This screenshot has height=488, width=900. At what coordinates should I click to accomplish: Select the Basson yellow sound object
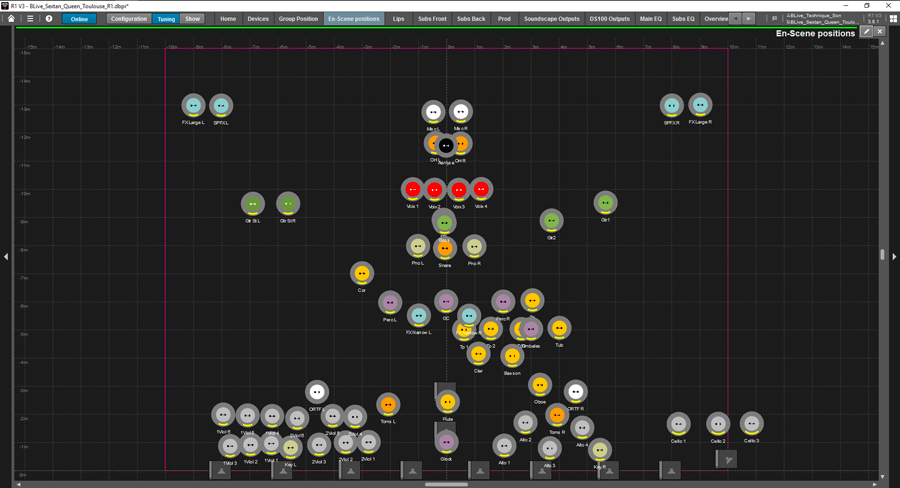coord(512,357)
